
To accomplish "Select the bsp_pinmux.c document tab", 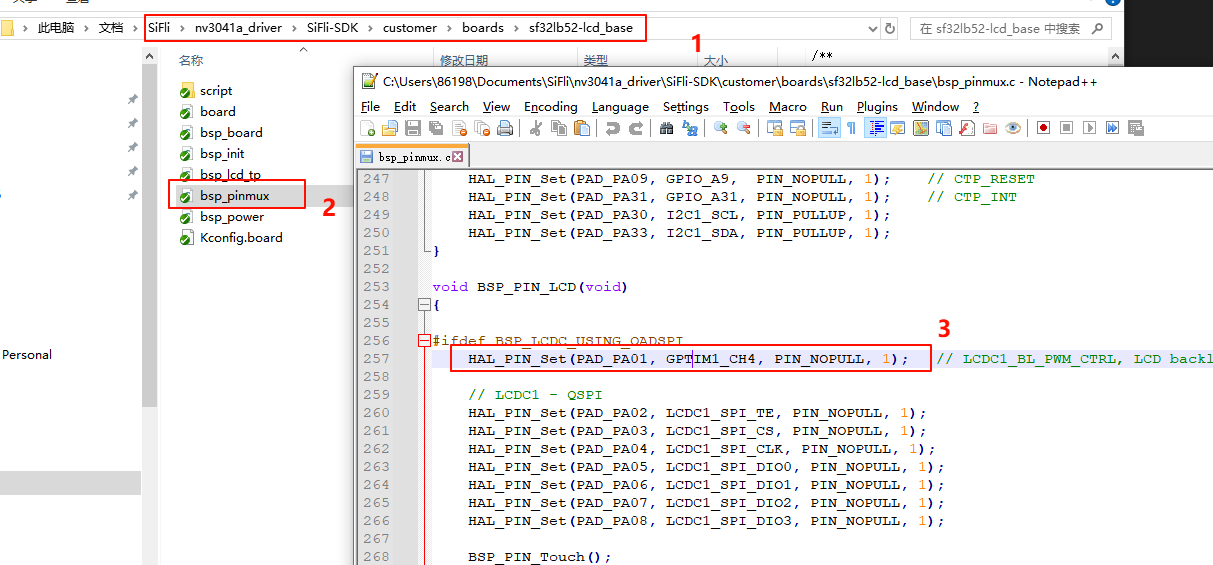I will [413, 157].
